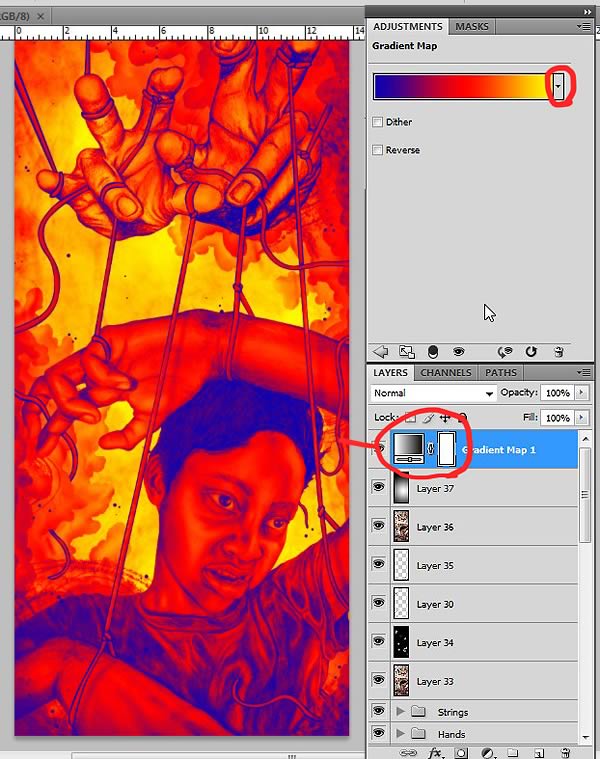Hide Layer 37
The image size is (600, 759).
(378, 487)
